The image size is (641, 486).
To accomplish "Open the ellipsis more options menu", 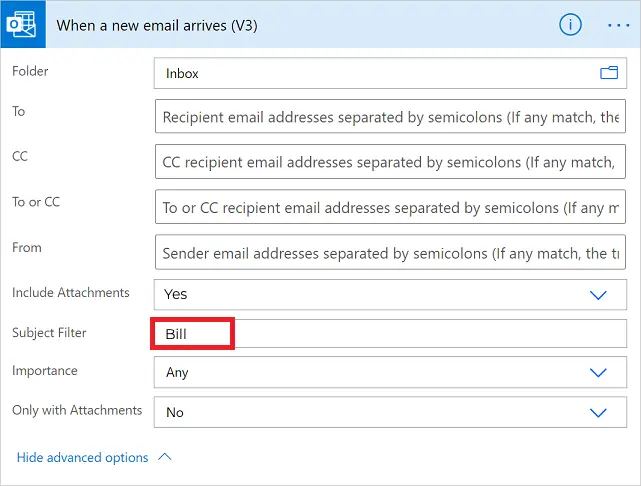I will pos(618,25).
